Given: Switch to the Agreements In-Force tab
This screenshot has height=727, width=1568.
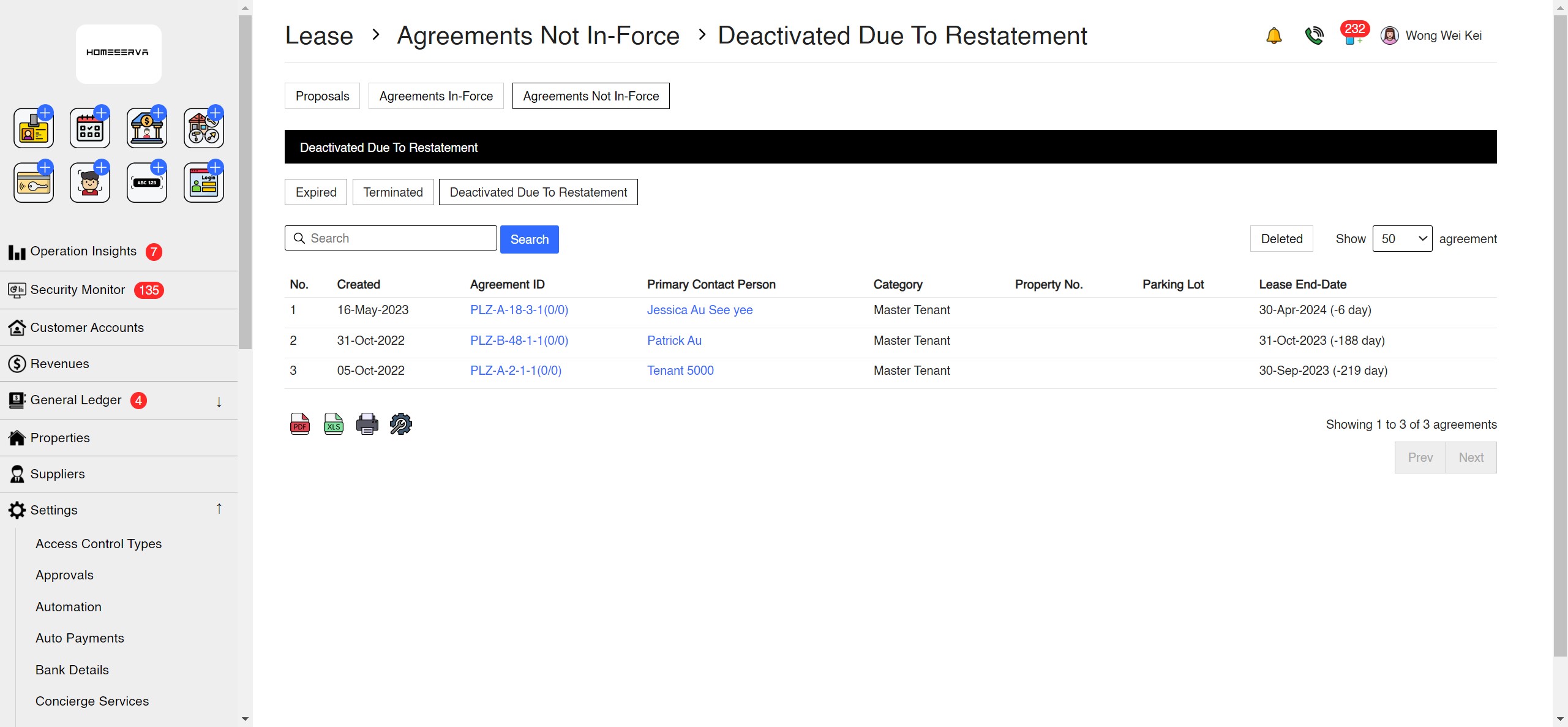Looking at the screenshot, I should coord(436,96).
